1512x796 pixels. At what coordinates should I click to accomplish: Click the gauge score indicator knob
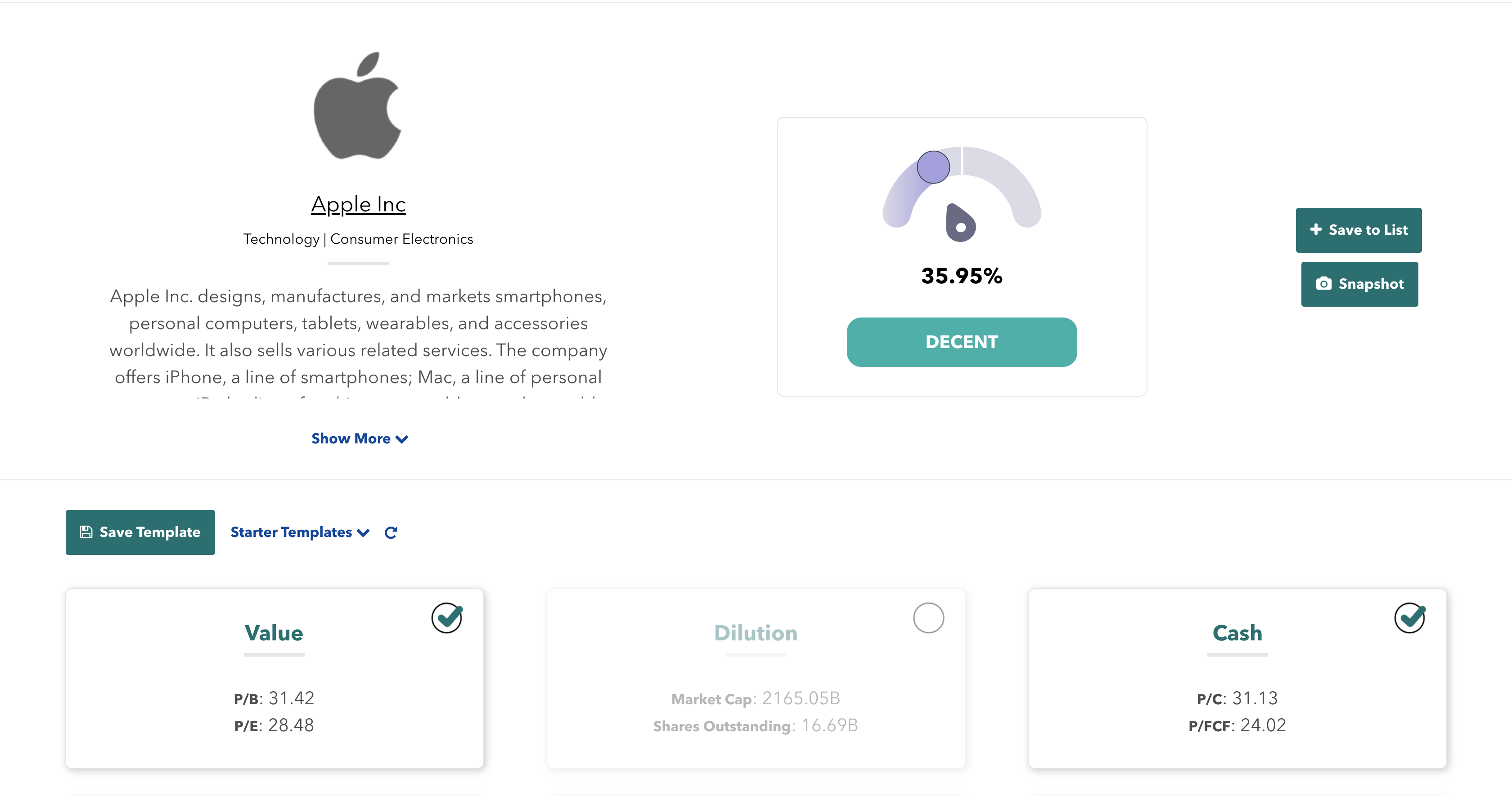(x=933, y=167)
